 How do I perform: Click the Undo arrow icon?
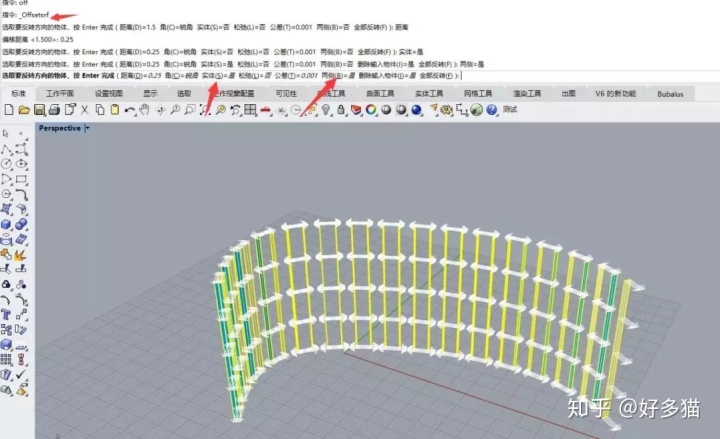(130, 110)
